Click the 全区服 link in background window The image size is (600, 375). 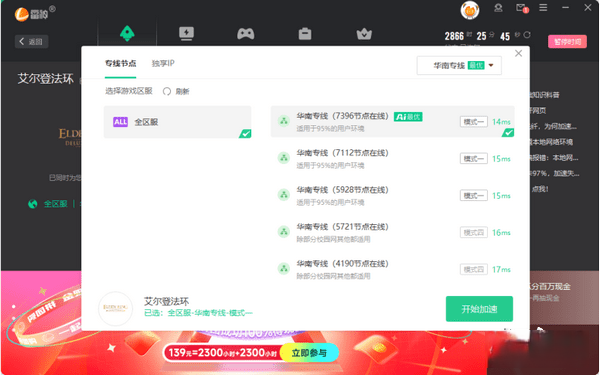click(55, 204)
